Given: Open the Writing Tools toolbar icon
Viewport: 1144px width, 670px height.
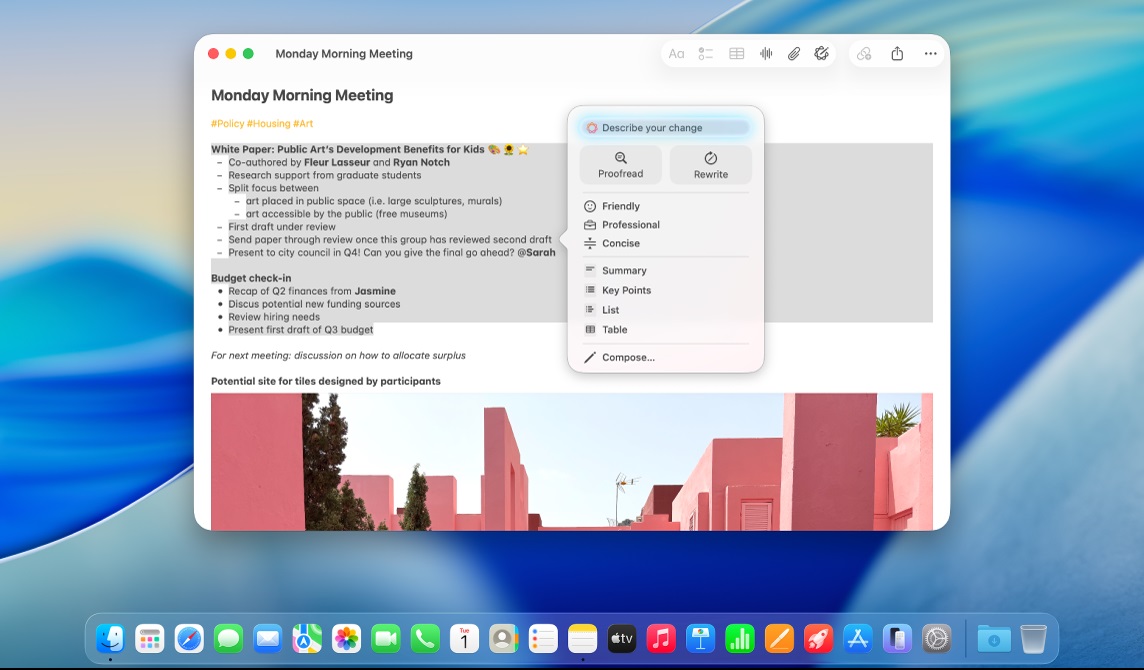Looking at the screenshot, I should point(822,54).
